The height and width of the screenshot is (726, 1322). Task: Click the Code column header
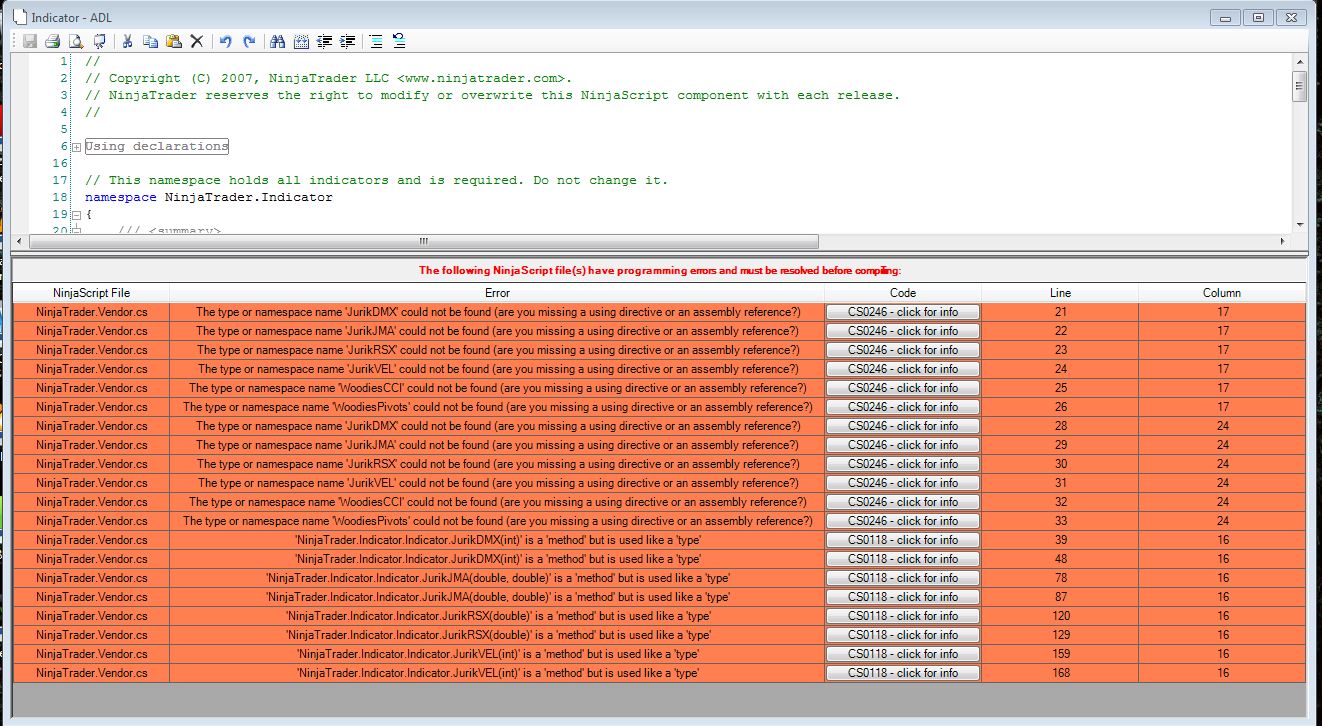point(903,293)
